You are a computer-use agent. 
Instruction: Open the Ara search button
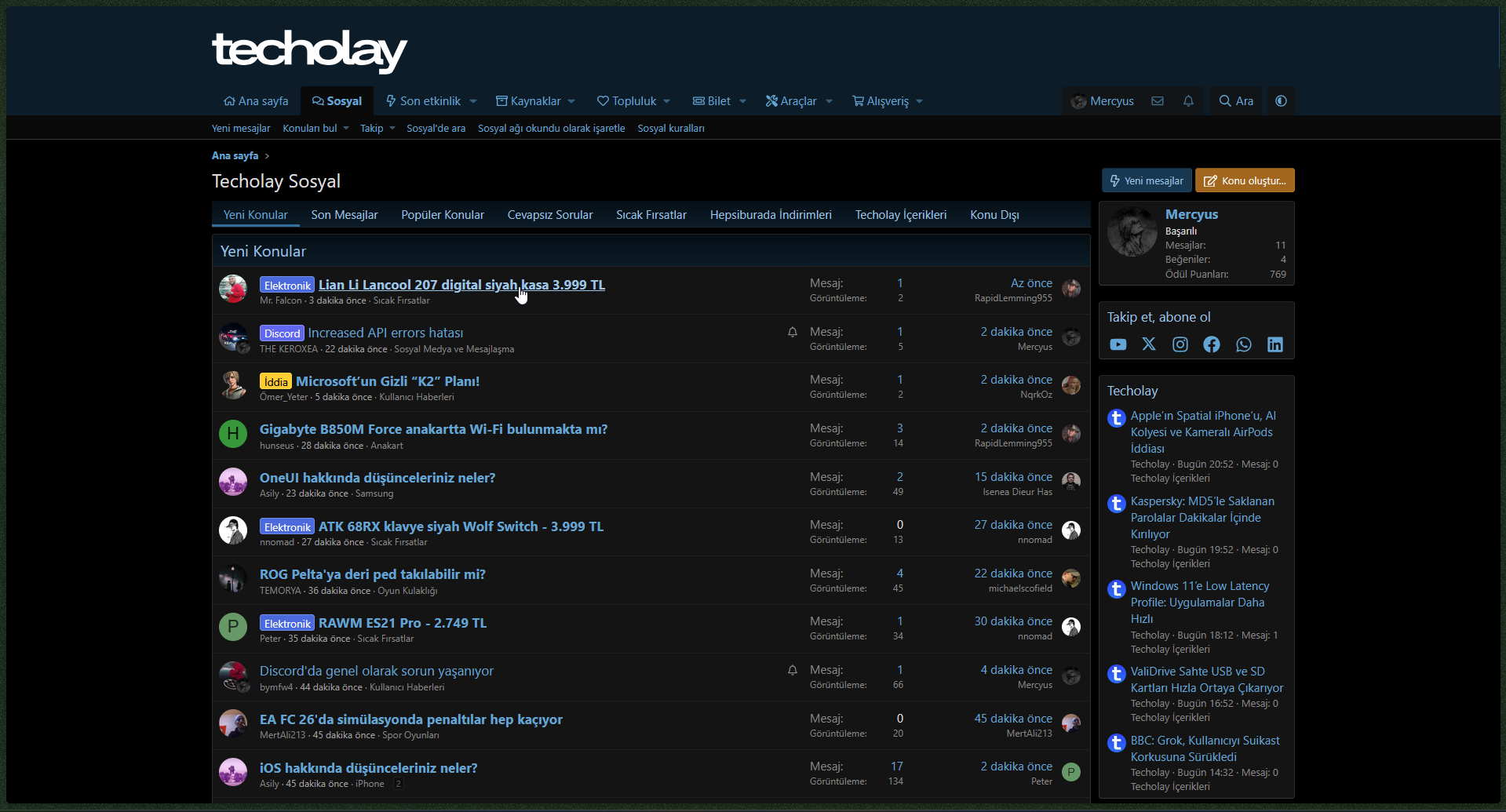pos(1236,101)
